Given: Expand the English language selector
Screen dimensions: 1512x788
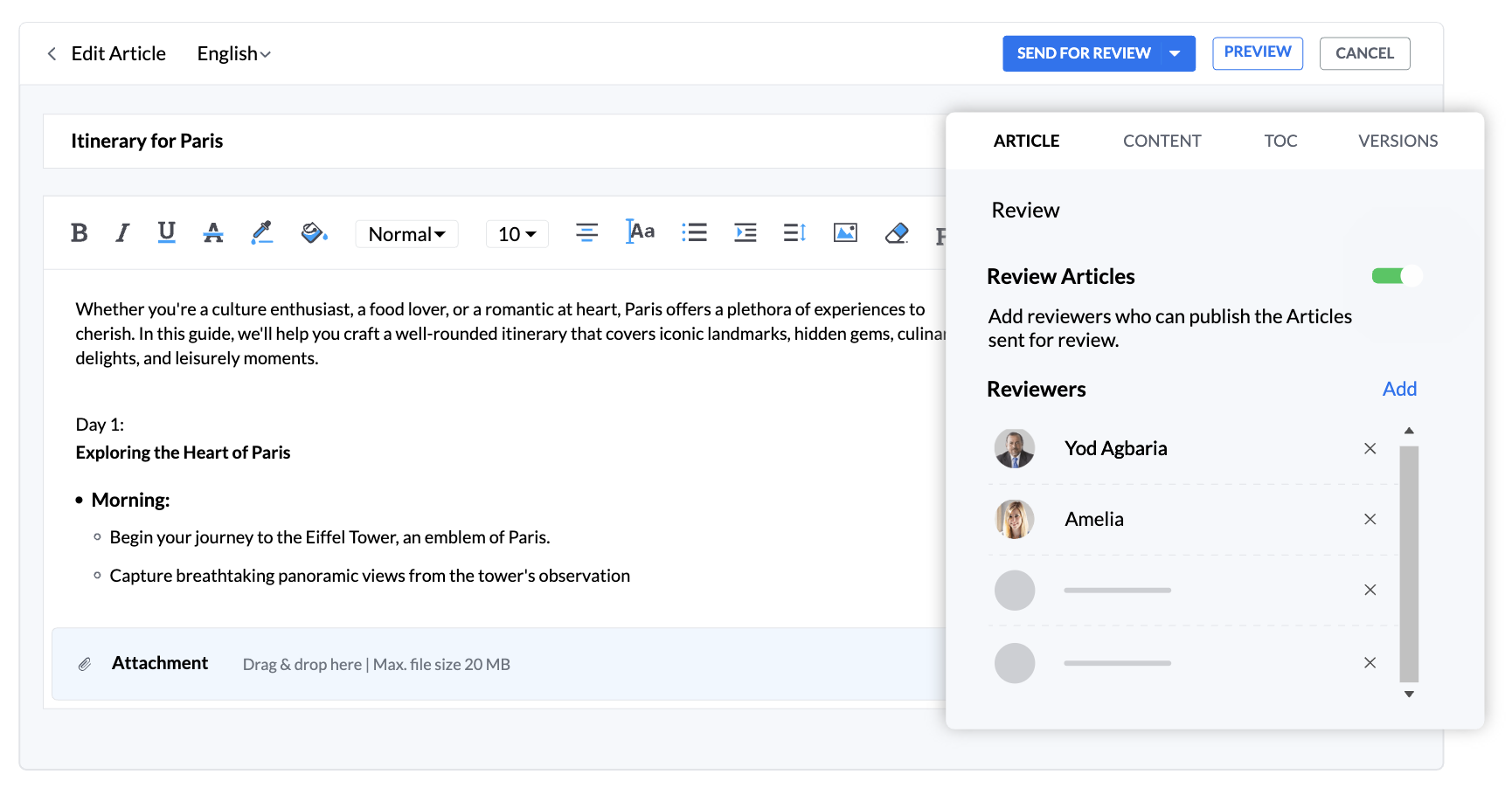Looking at the screenshot, I should 232,53.
